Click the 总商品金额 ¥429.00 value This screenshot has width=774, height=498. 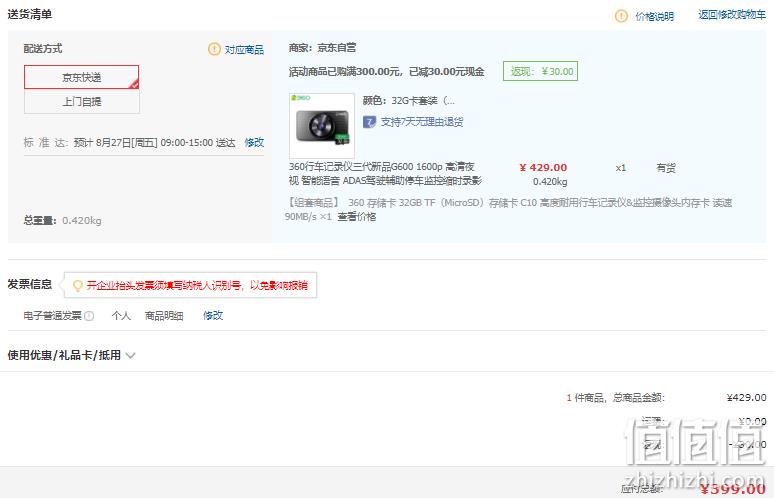tap(746, 397)
